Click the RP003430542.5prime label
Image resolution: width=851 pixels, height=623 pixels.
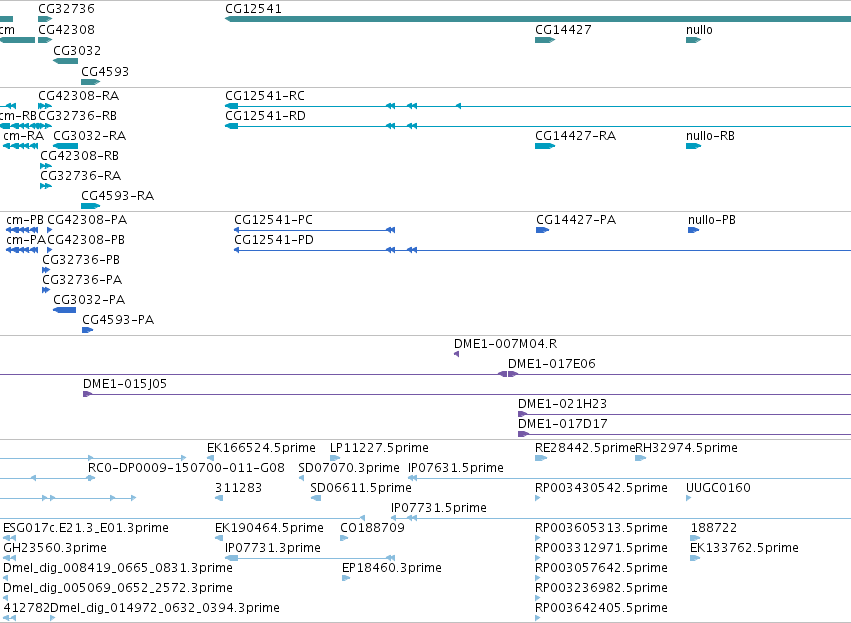coord(601,488)
